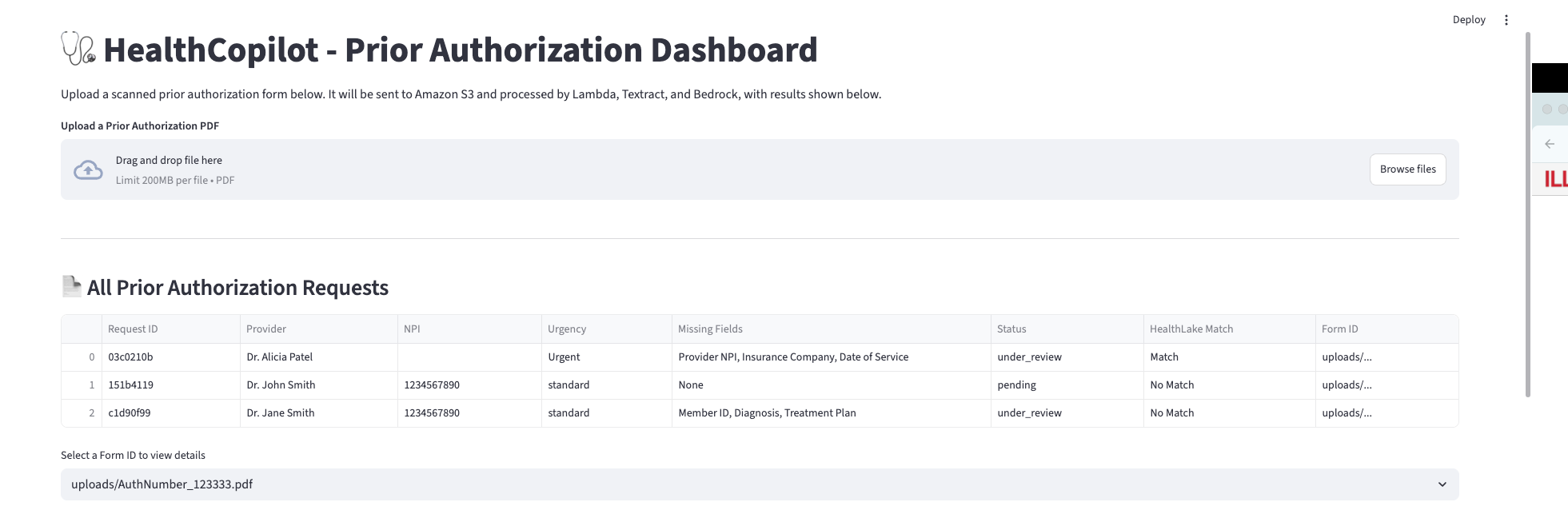Click uploads/... Form ID in row 0
This screenshot has width=1568, height=522.
pyautogui.click(x=1387, y=357)
